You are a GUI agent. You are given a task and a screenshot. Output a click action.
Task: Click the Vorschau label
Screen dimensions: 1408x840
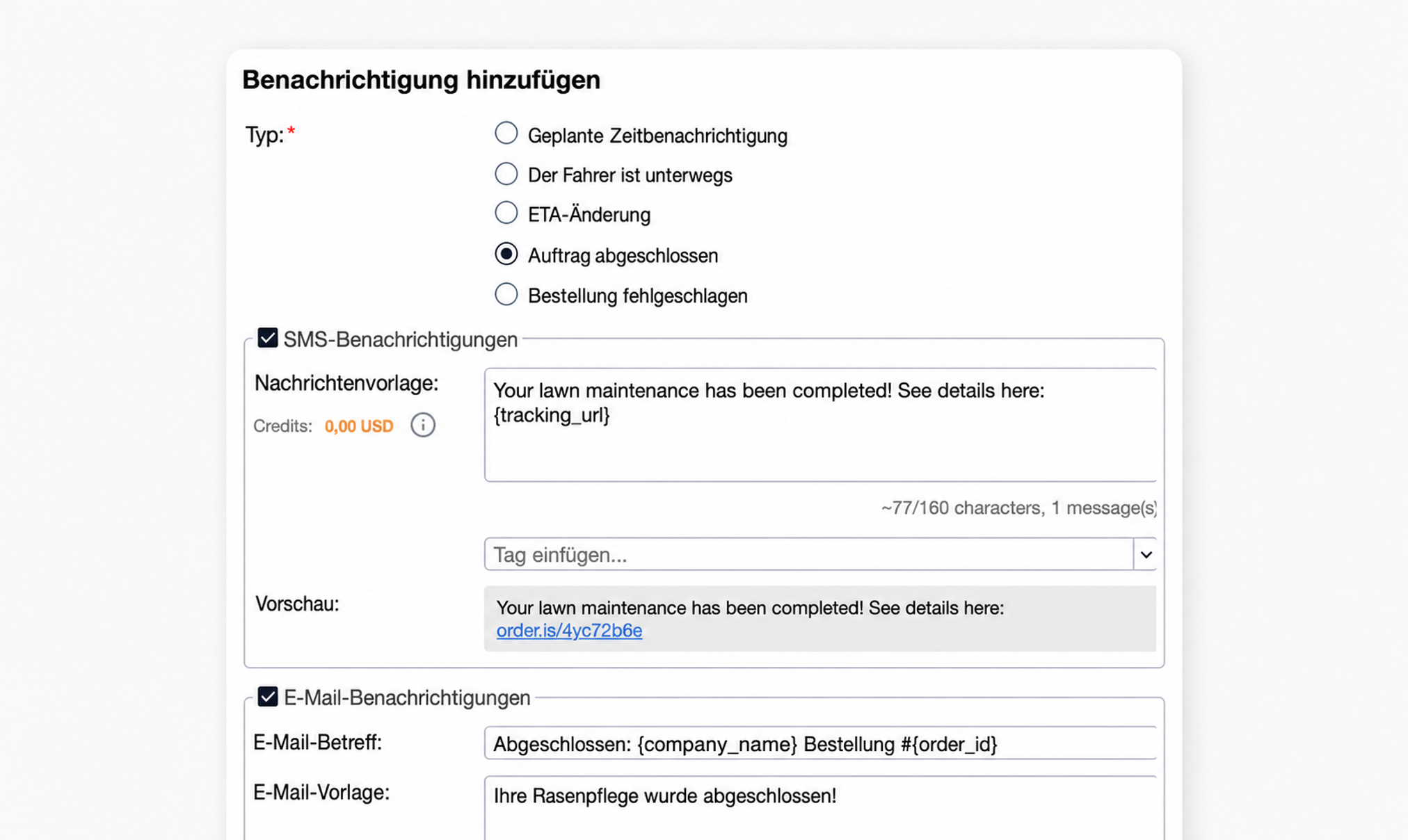point(297,604)
